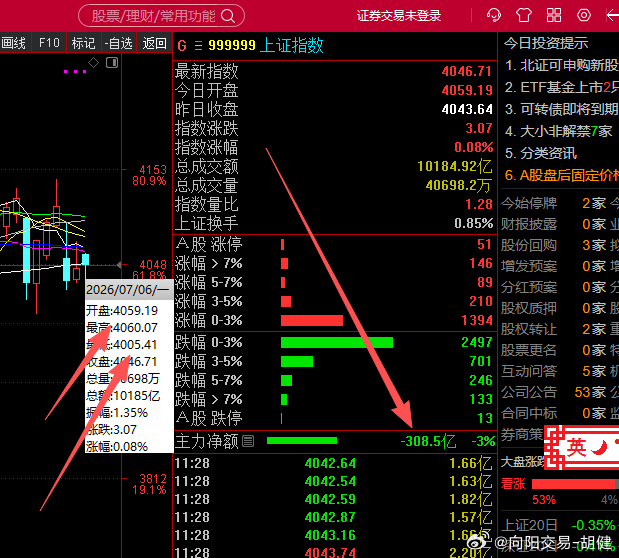Click the 主力净额 value -308.5亿
This screenshot has height=558, width=619.
point(428,441)
